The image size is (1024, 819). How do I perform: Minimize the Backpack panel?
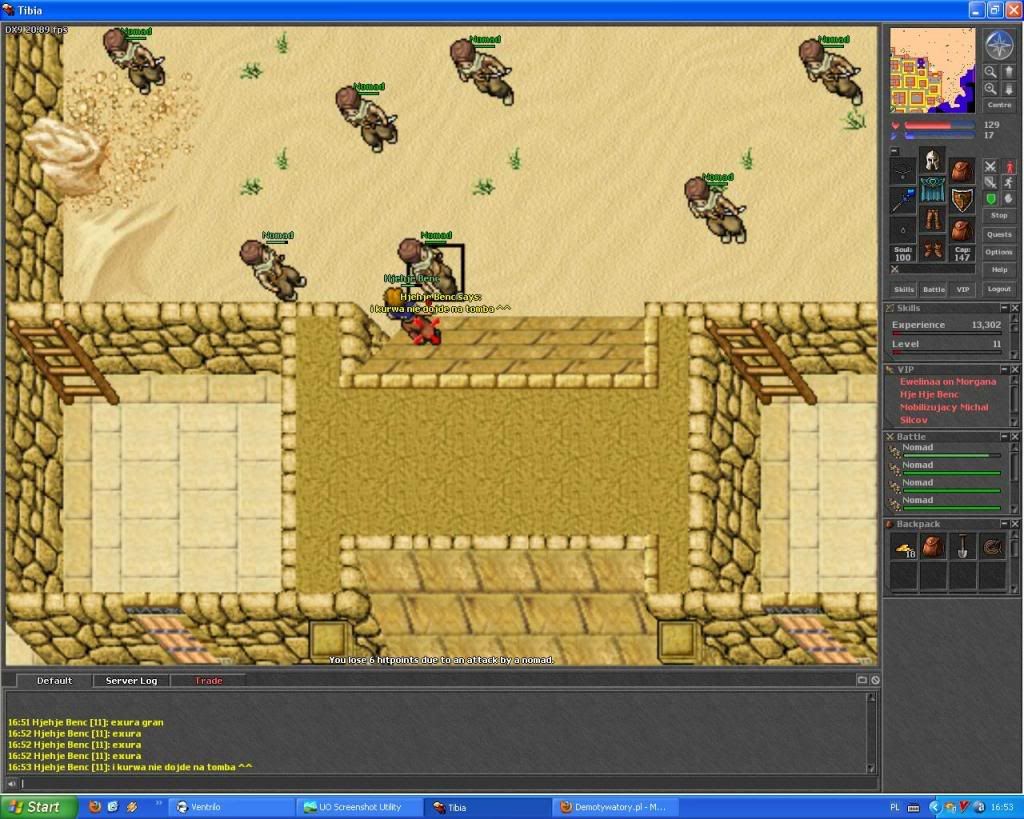[1004, 524]
